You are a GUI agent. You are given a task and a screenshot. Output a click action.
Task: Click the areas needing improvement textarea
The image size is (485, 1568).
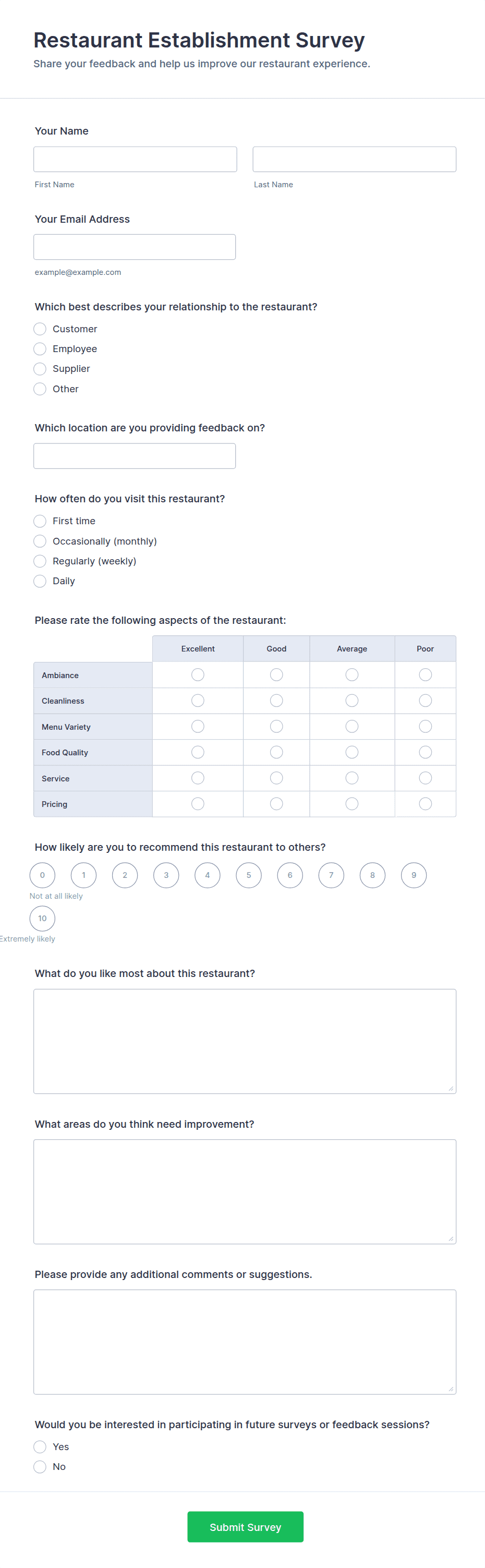click(245, 1191)
